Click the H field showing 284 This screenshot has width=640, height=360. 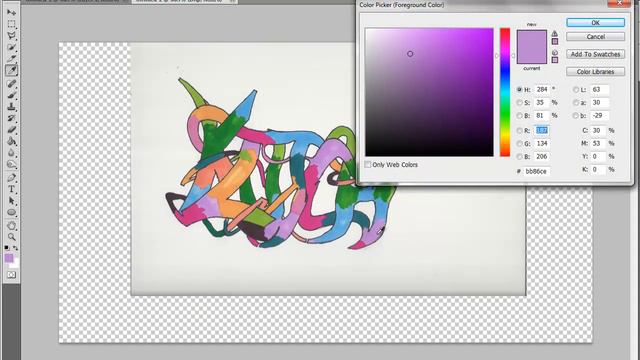(x=542, y=89)
